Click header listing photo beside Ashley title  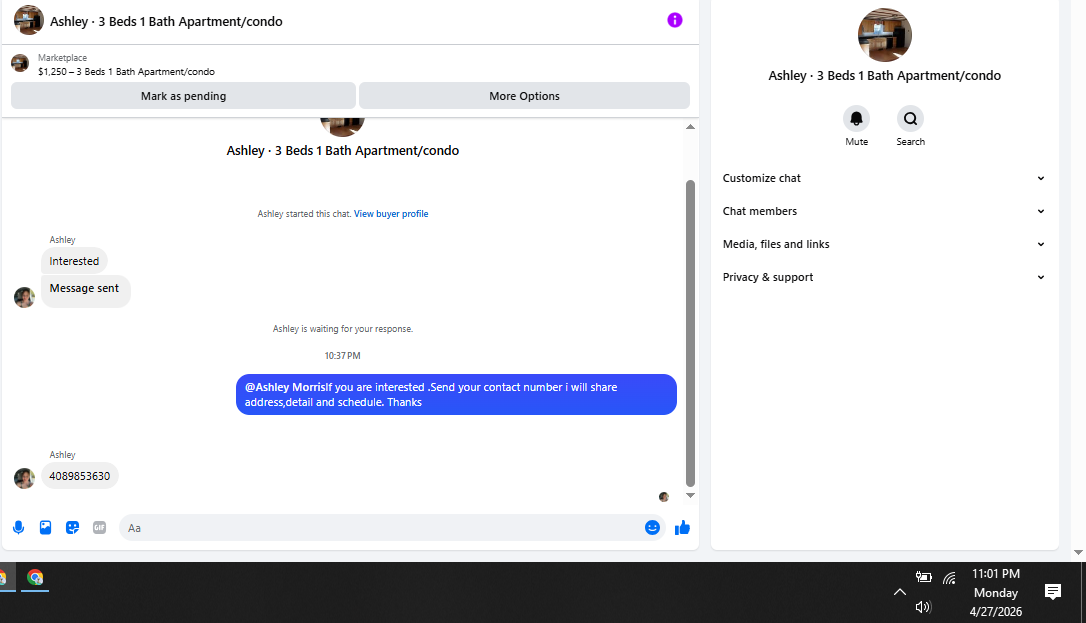coord(28,20)
